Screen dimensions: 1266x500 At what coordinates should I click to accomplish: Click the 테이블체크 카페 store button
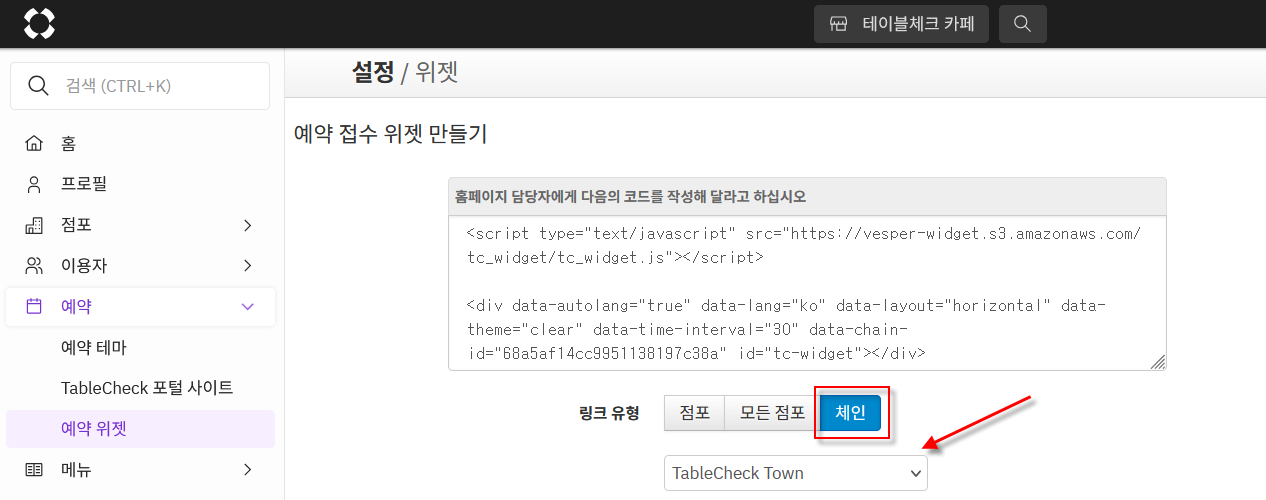click(x=901, y=24)
